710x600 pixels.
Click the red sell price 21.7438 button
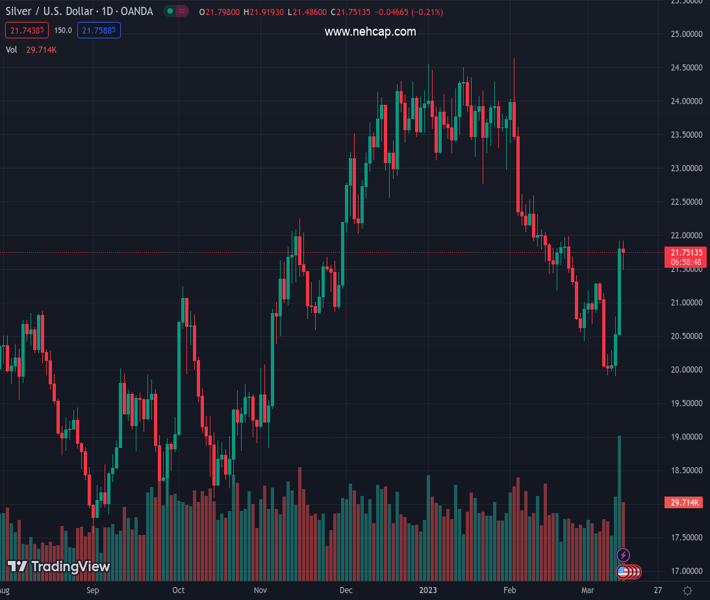pos(26,30)
